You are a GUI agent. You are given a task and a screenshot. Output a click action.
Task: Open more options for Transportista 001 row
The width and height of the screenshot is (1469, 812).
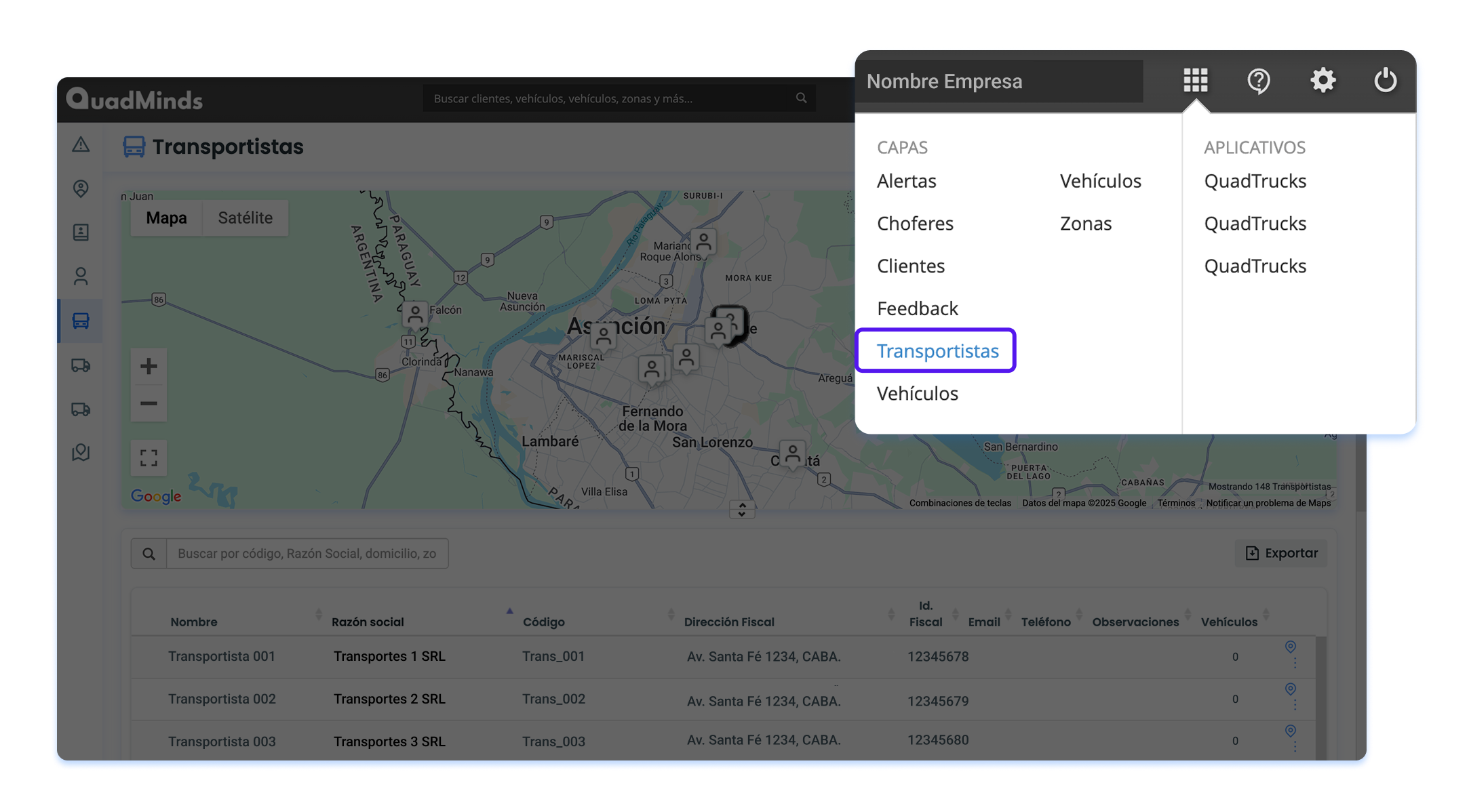point(1295,662)
